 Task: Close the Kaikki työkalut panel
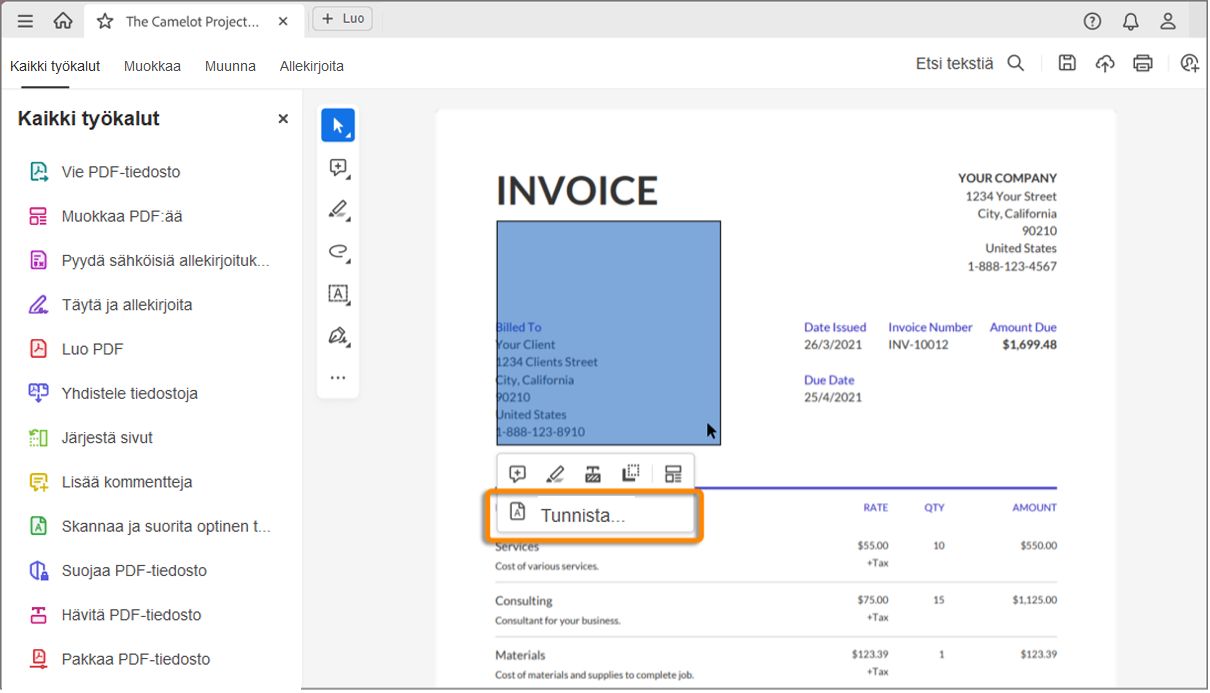283,119
